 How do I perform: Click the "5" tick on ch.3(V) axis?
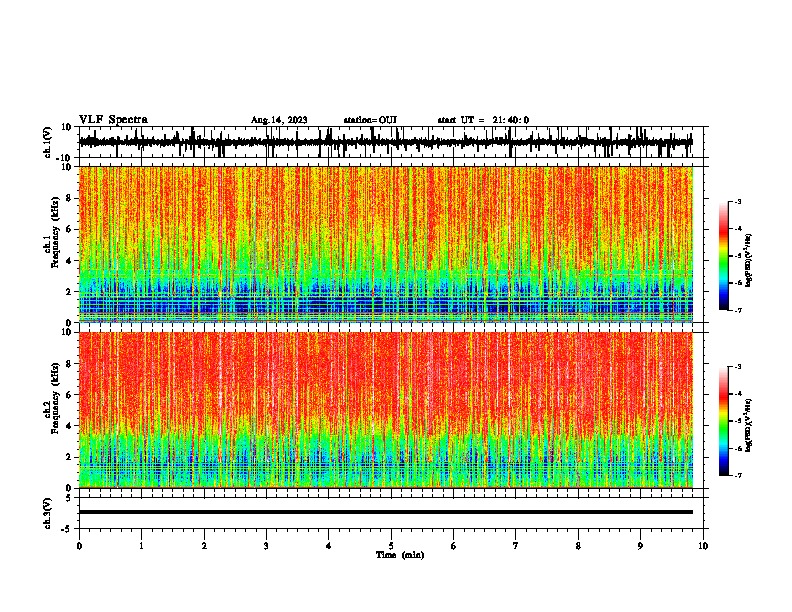(69, 497)
